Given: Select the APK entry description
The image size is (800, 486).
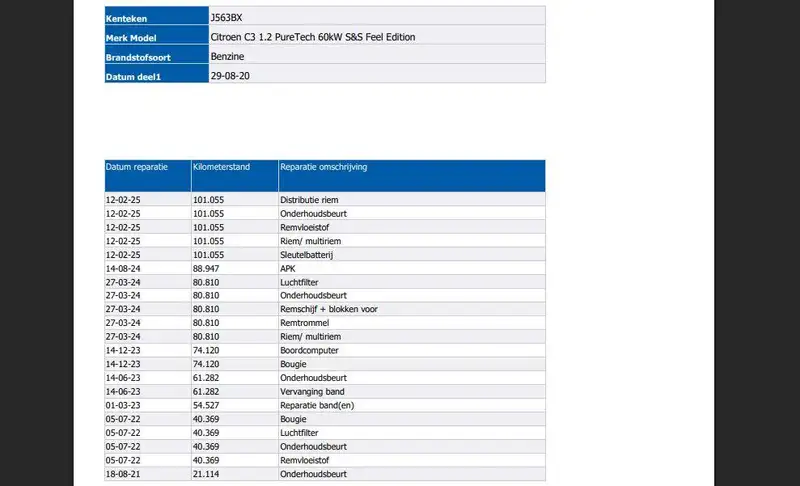Looking at the screenshot, I should (x=288, y=268).
